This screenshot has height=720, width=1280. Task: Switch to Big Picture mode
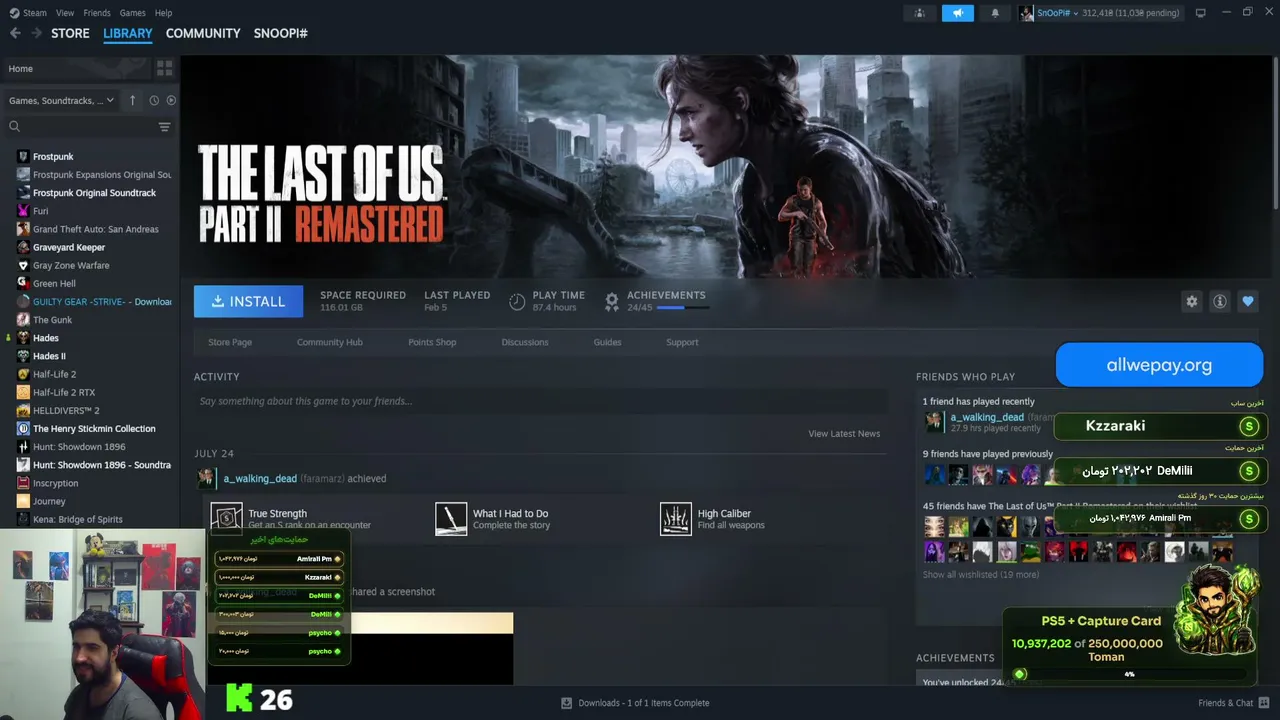click(1201, 13)
